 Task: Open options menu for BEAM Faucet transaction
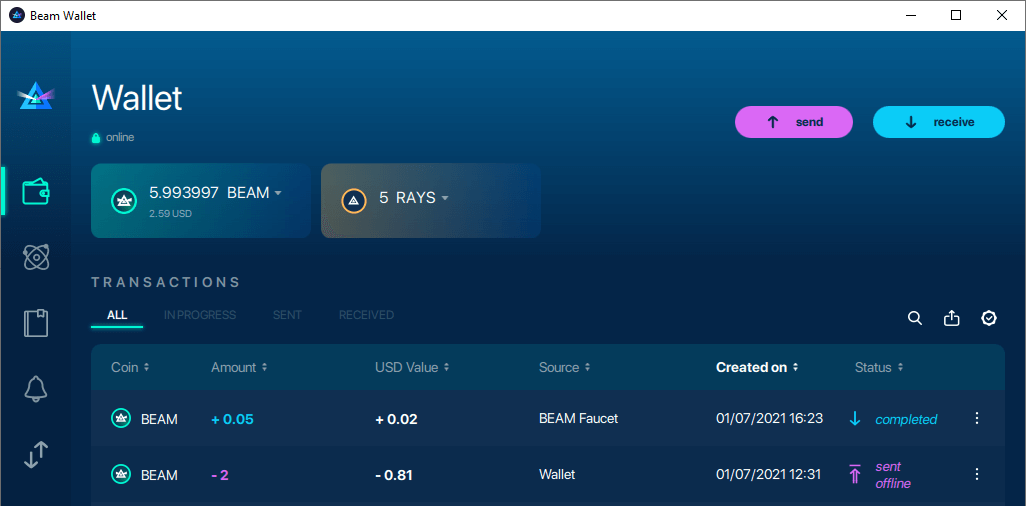977,418
